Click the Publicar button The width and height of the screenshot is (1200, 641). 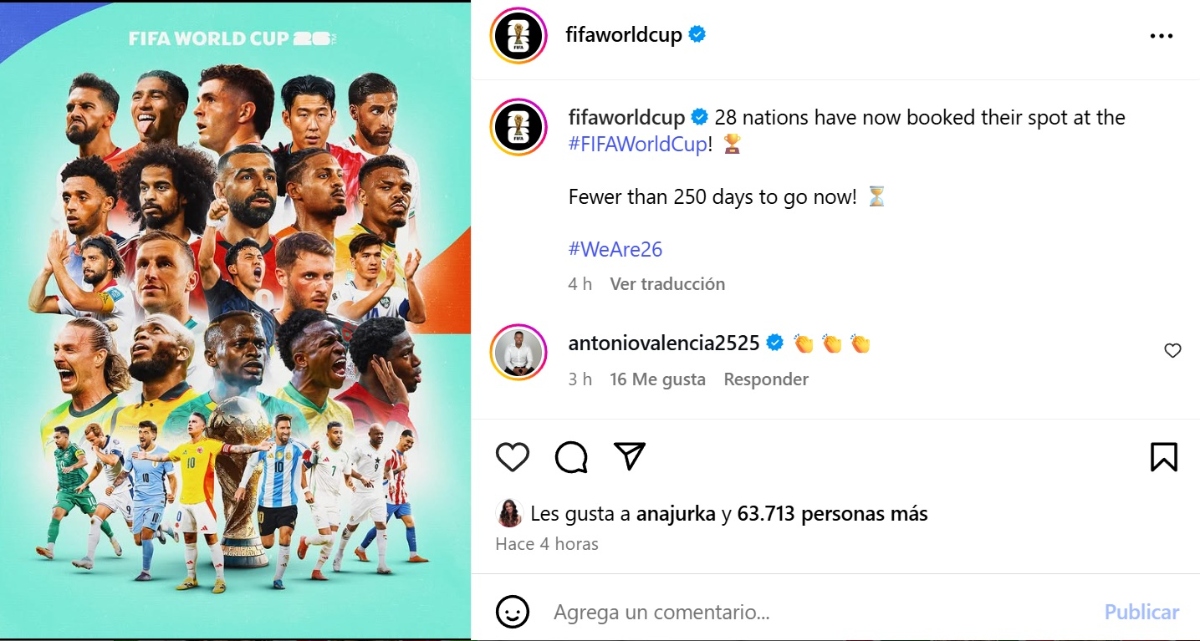[x=1141, y=611]
